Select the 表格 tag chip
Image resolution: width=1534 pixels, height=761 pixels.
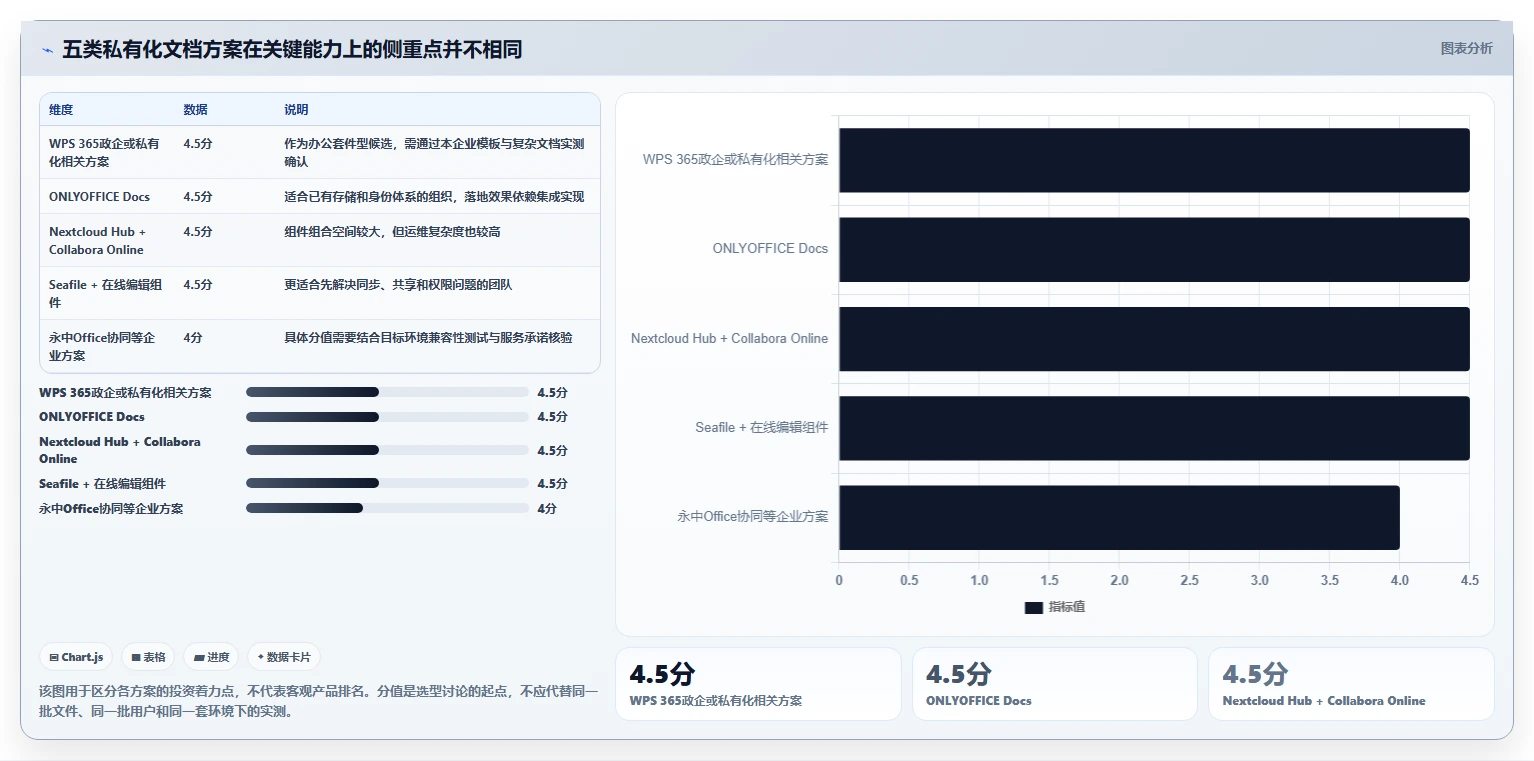tap(148, 657)
